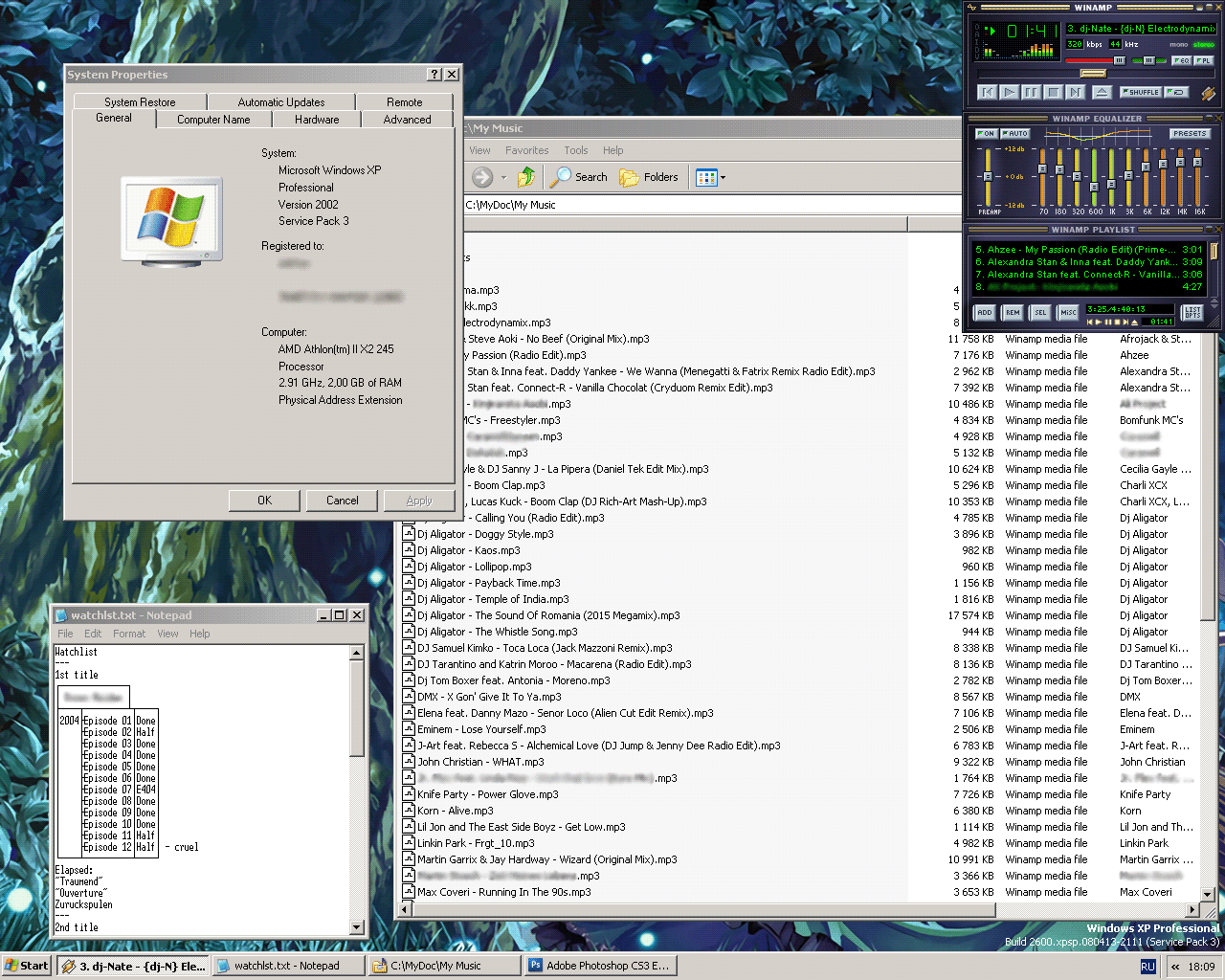Screen dimensions: 1225x980
Task: Click the RU language indicator in tray
Action: 1147,967
